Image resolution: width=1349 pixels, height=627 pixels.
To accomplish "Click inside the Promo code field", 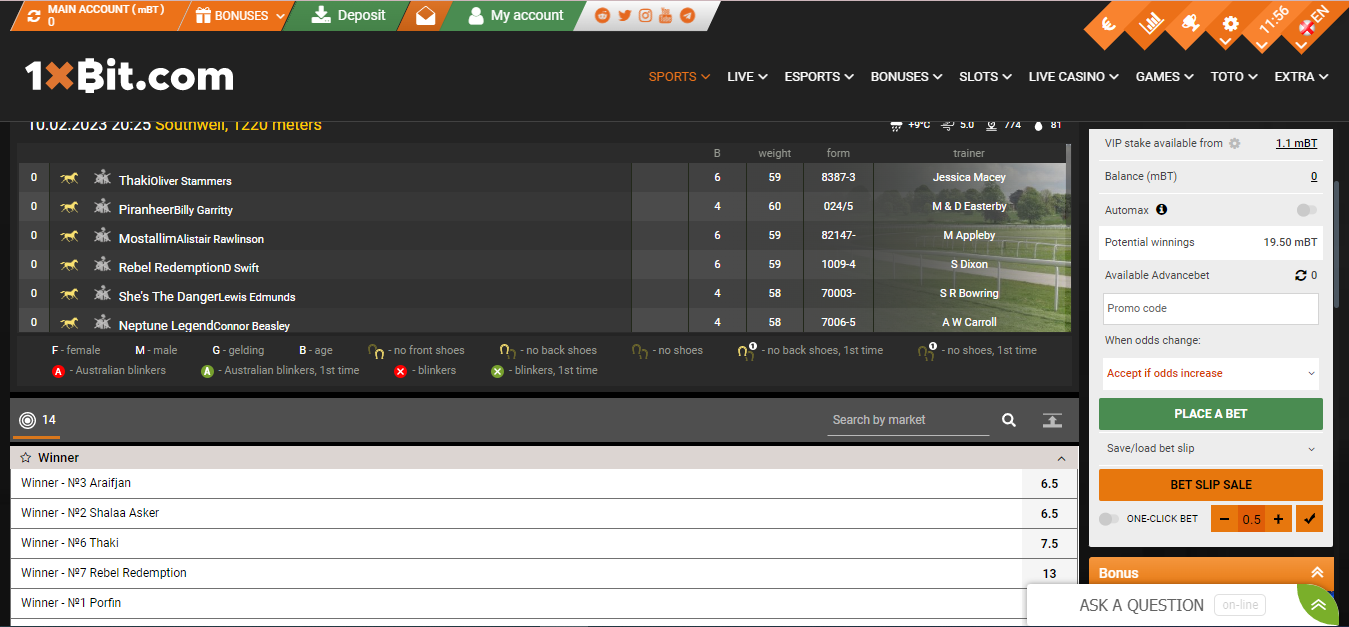I will 1210,309.
